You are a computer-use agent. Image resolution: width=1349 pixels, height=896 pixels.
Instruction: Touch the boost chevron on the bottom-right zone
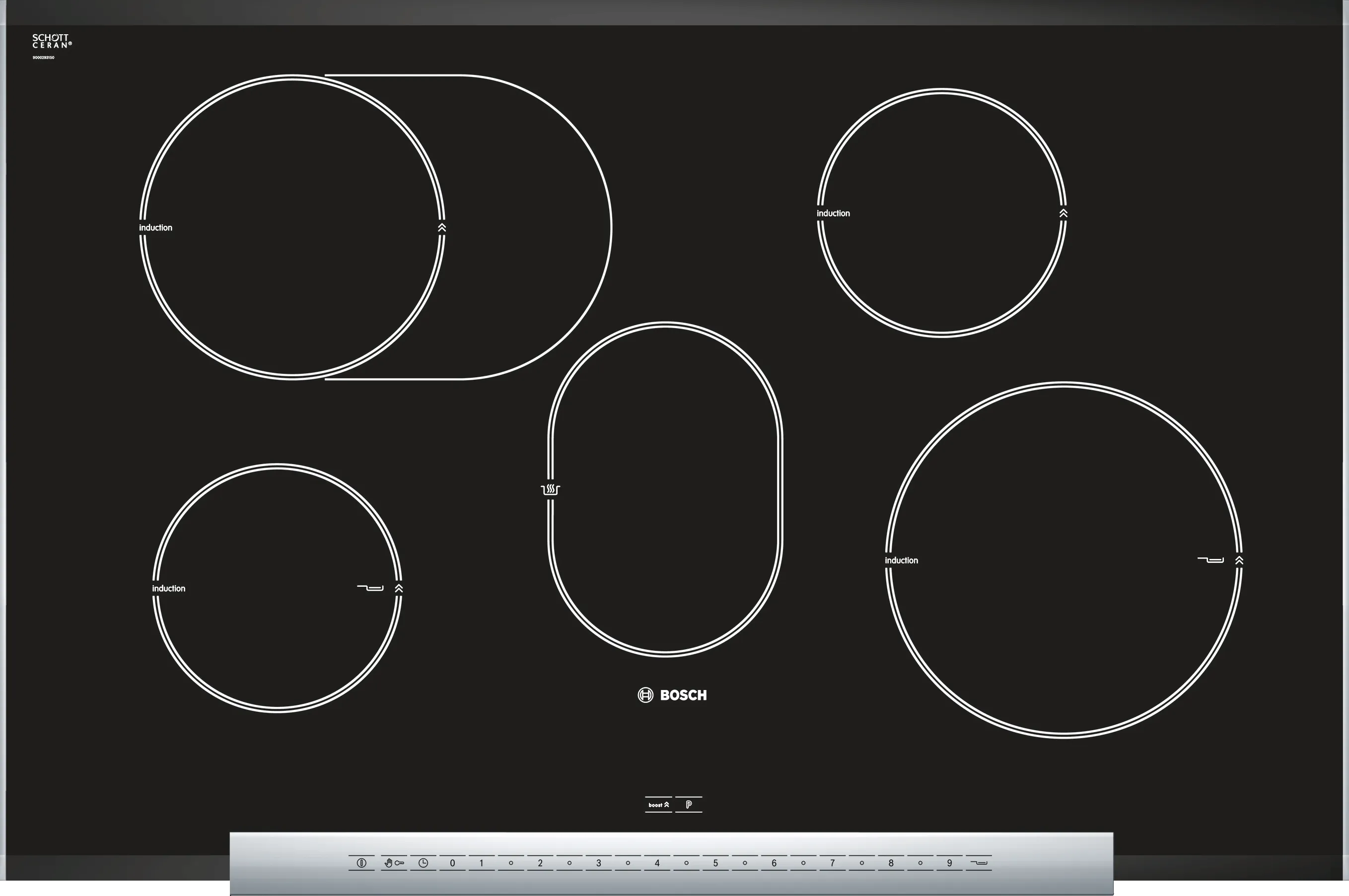[x=1239, y=560]
